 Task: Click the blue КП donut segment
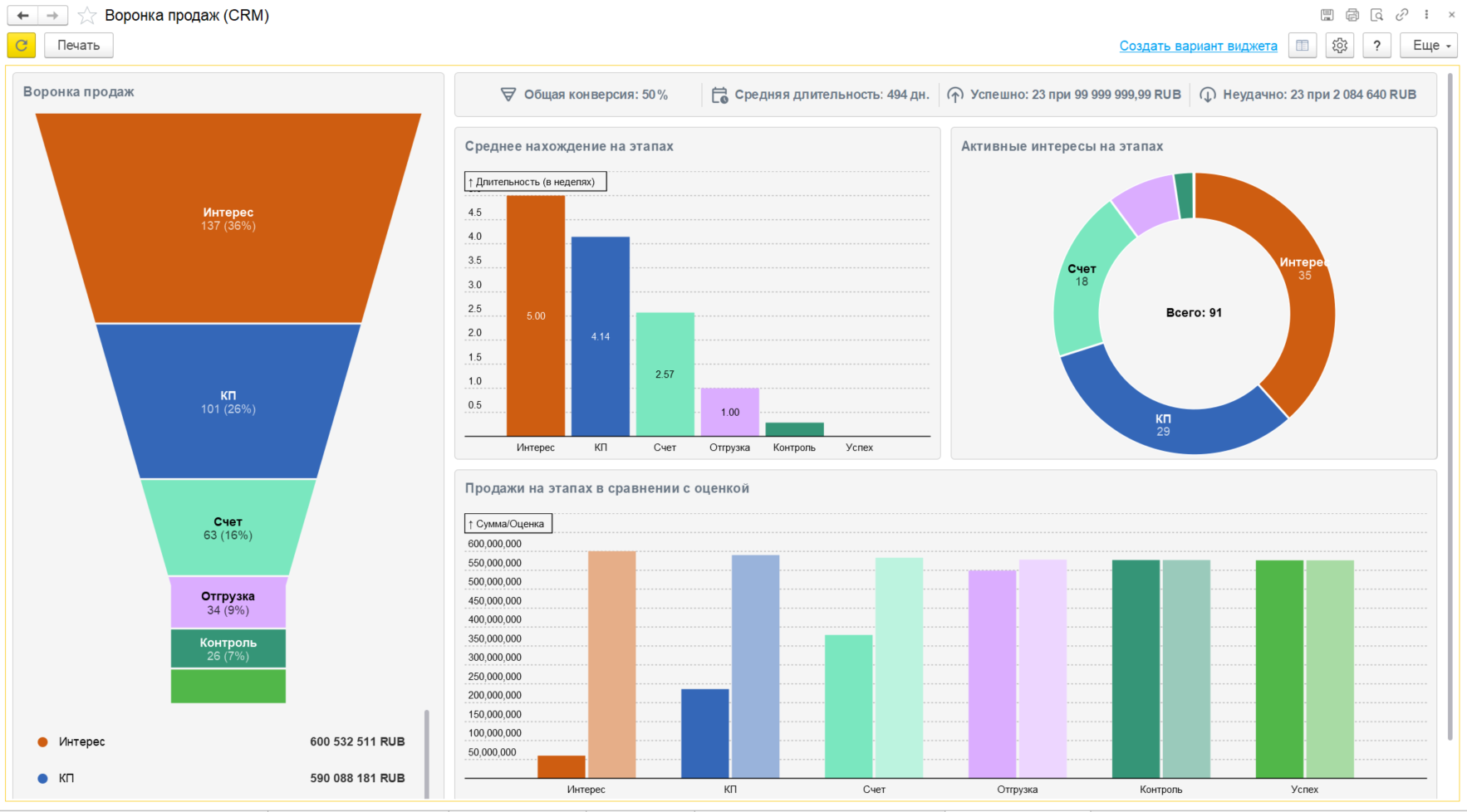[1163, 425]
